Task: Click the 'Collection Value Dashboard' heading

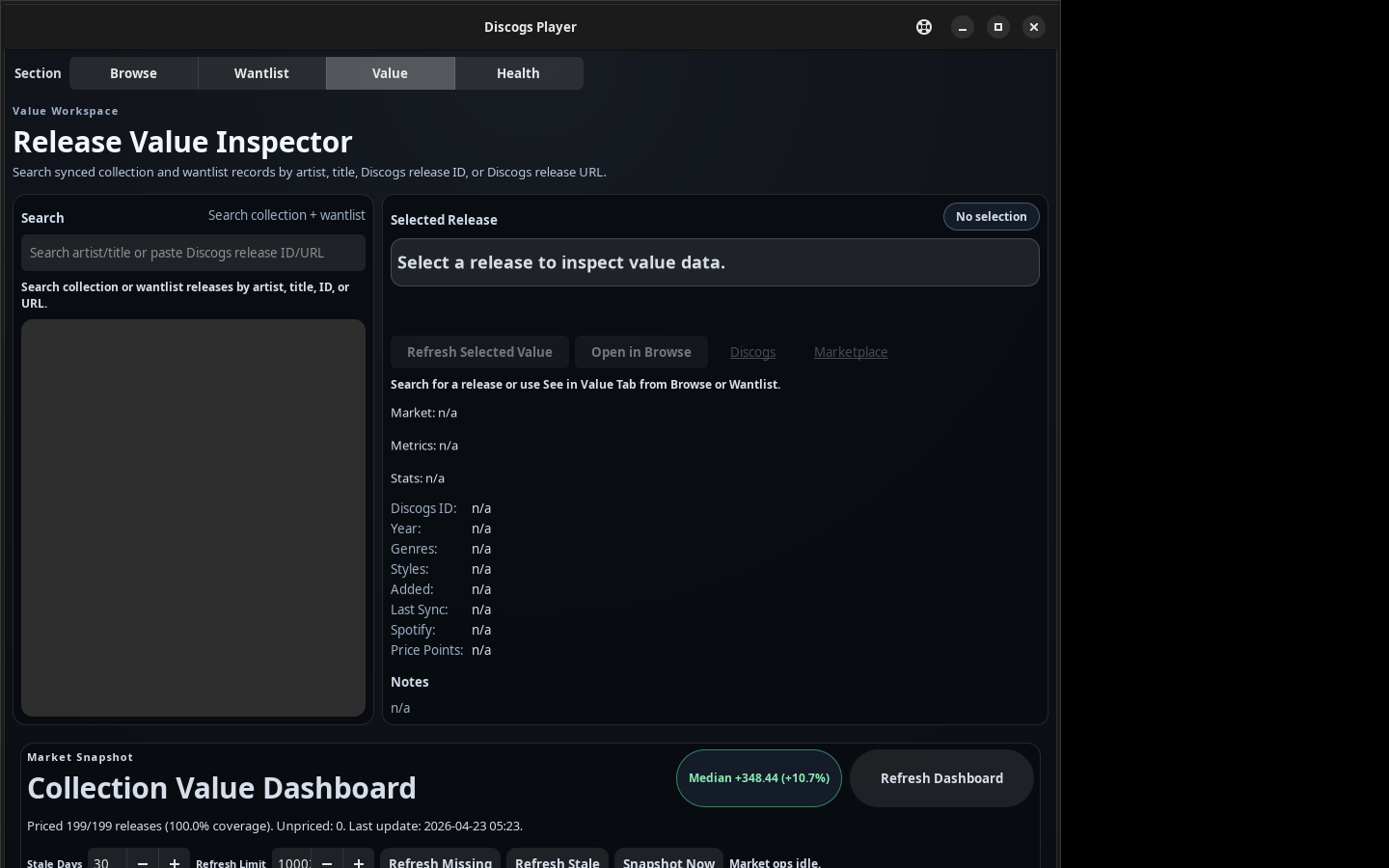Action: pos(222,788)
